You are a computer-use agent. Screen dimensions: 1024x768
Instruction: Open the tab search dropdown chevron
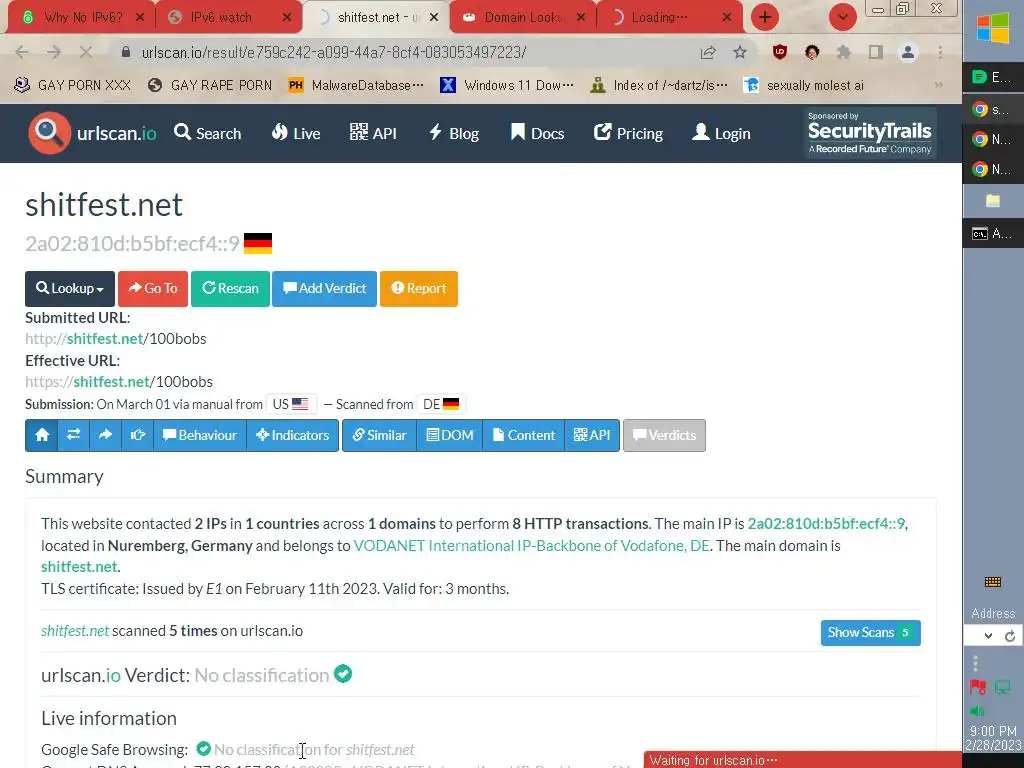coord(842,17)
